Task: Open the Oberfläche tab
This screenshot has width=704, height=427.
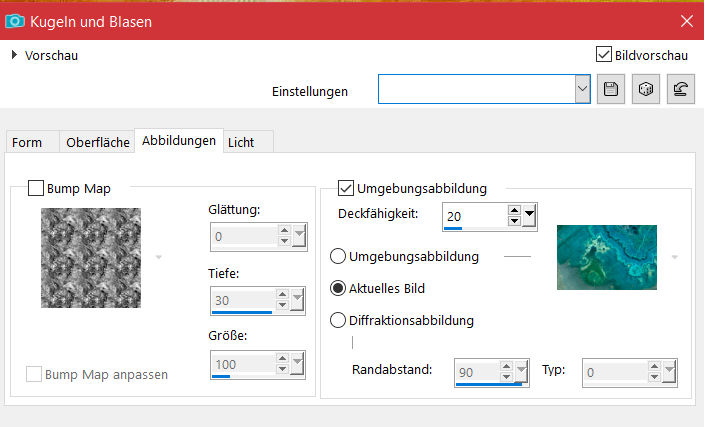Action: point(98,143)
